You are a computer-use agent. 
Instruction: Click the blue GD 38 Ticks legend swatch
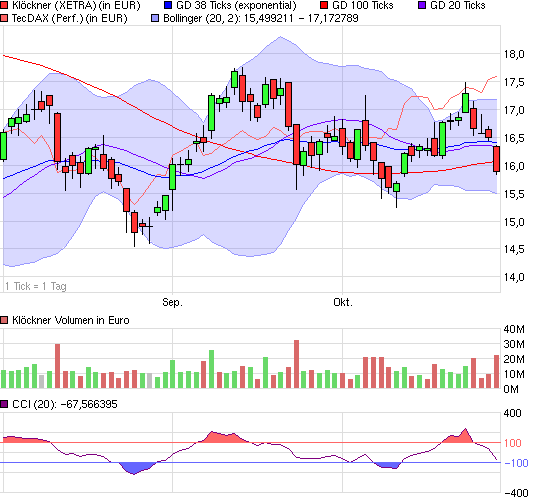(x=168, y=5)
